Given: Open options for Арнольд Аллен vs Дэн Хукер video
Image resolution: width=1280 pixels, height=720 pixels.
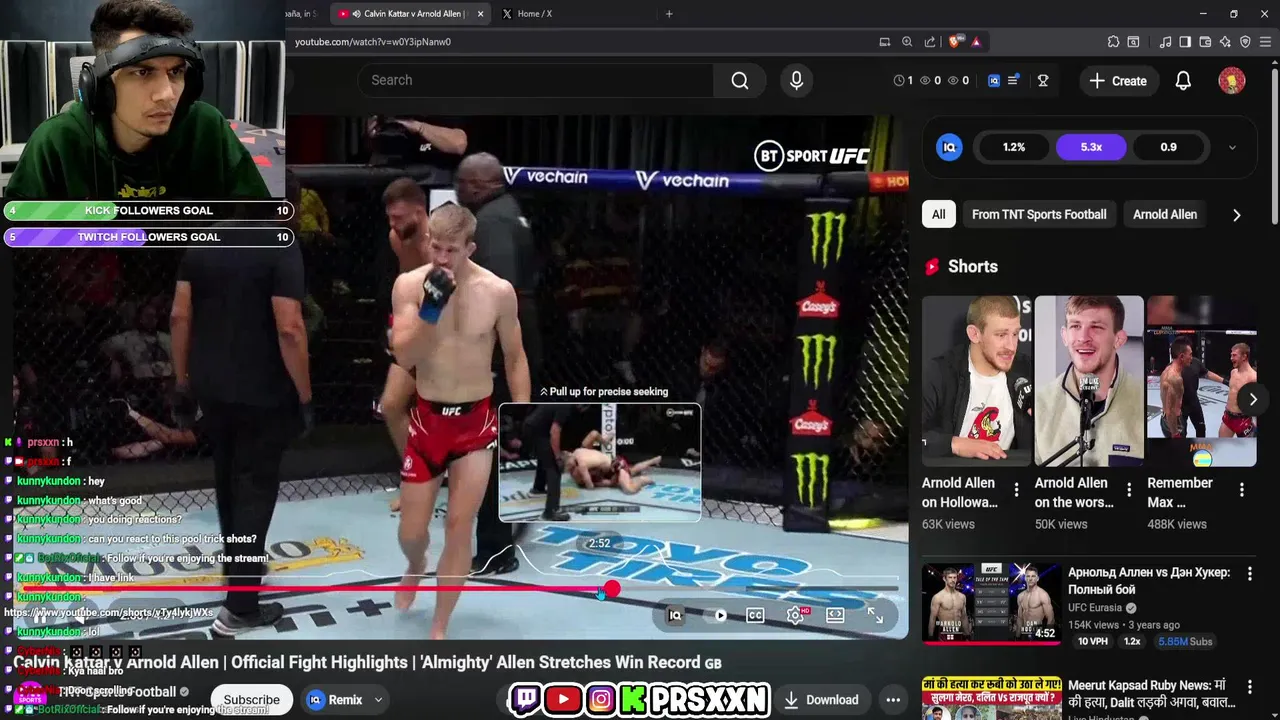Looking at the screenshot, I should 1250,573.
